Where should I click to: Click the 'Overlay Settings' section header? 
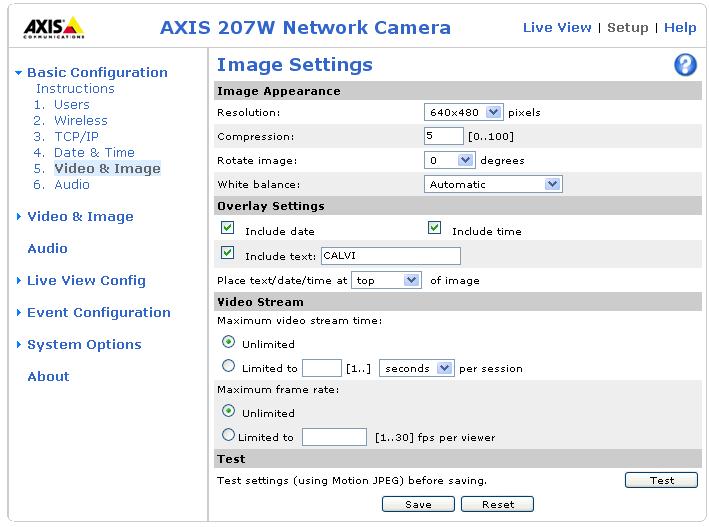(271, 206)
